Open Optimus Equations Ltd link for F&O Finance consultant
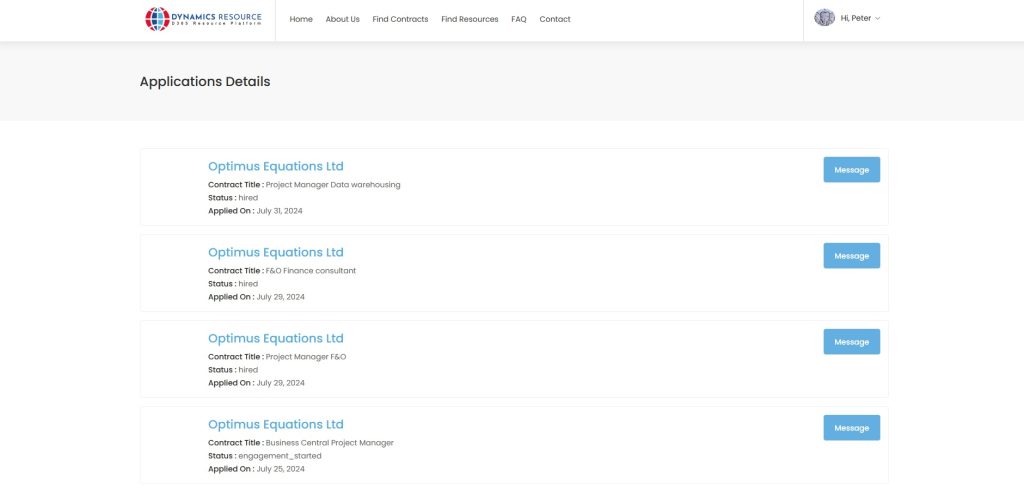The height and width of the screenshot is (496, 1024). pos(275,252)
